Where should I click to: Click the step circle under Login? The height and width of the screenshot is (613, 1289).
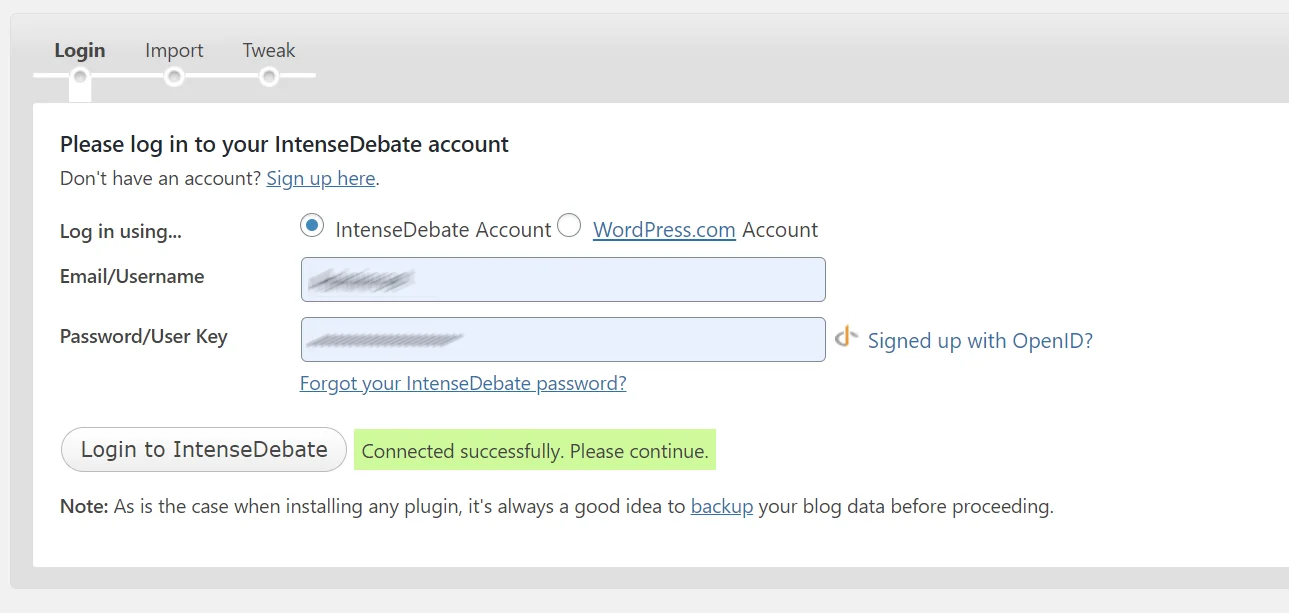[80, 76]
